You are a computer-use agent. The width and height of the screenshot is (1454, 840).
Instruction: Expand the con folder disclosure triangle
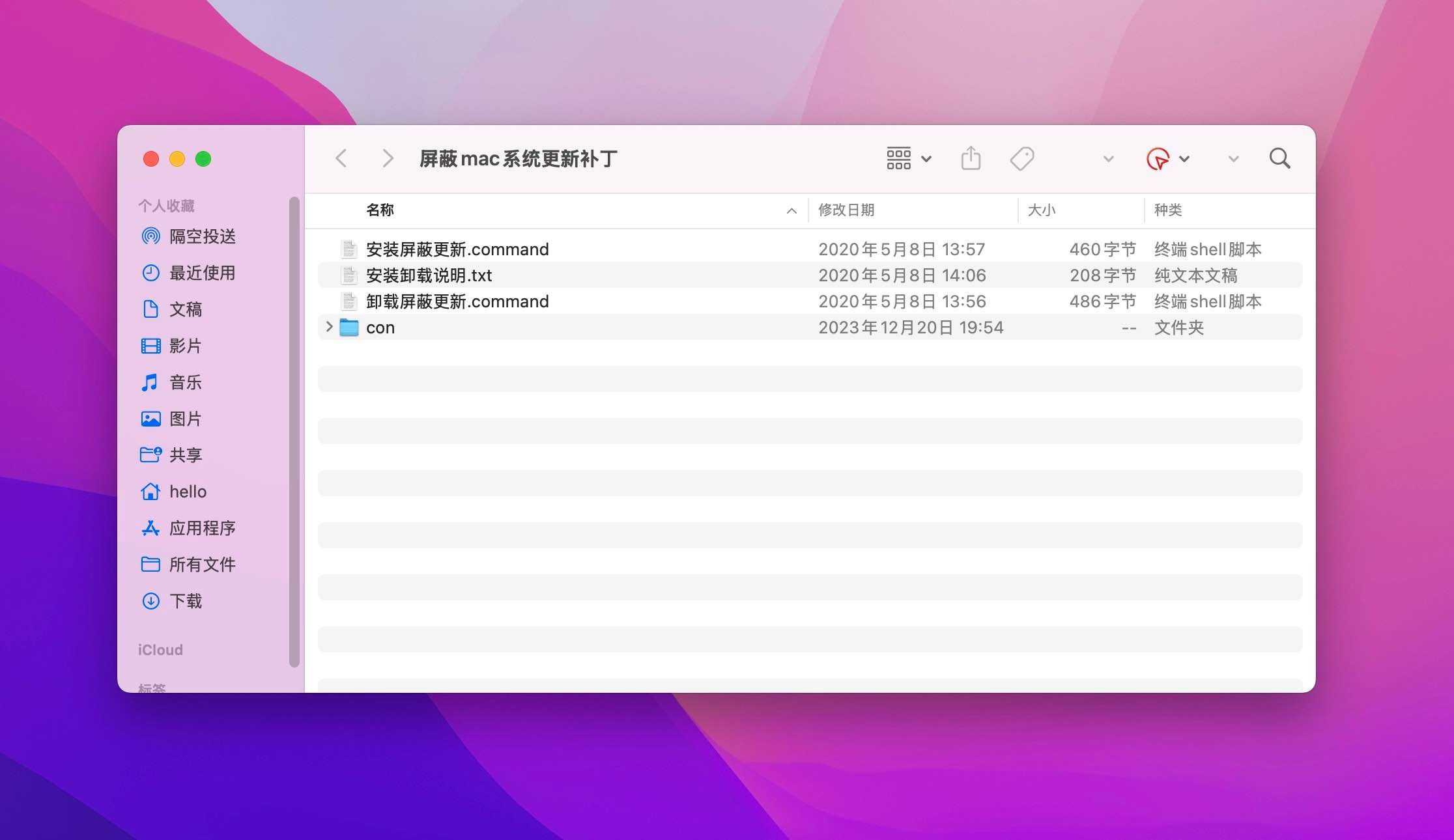pyautogui.click(x=328, y=327)
